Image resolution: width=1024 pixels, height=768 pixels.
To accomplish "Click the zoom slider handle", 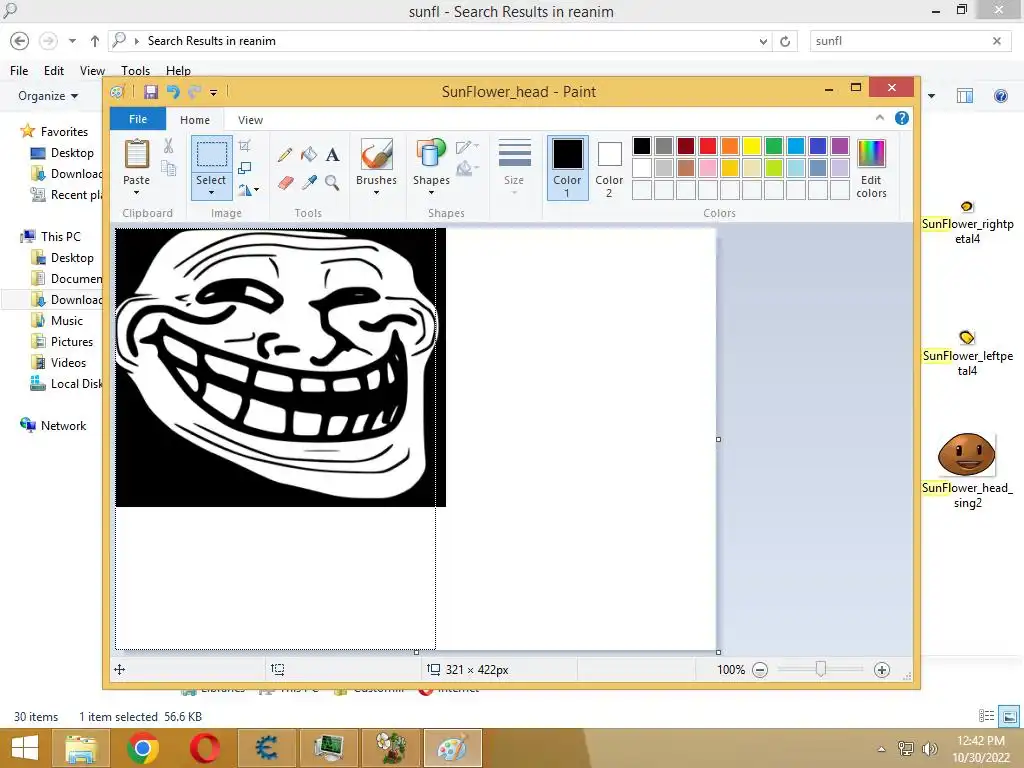I will (821, 669).
